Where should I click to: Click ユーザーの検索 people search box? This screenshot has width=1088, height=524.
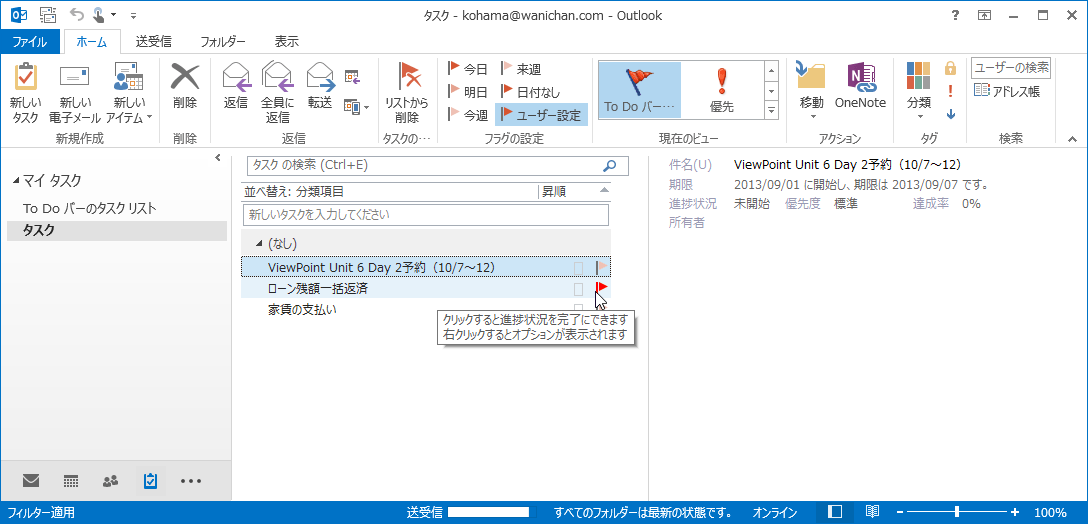click(1010, 68)
